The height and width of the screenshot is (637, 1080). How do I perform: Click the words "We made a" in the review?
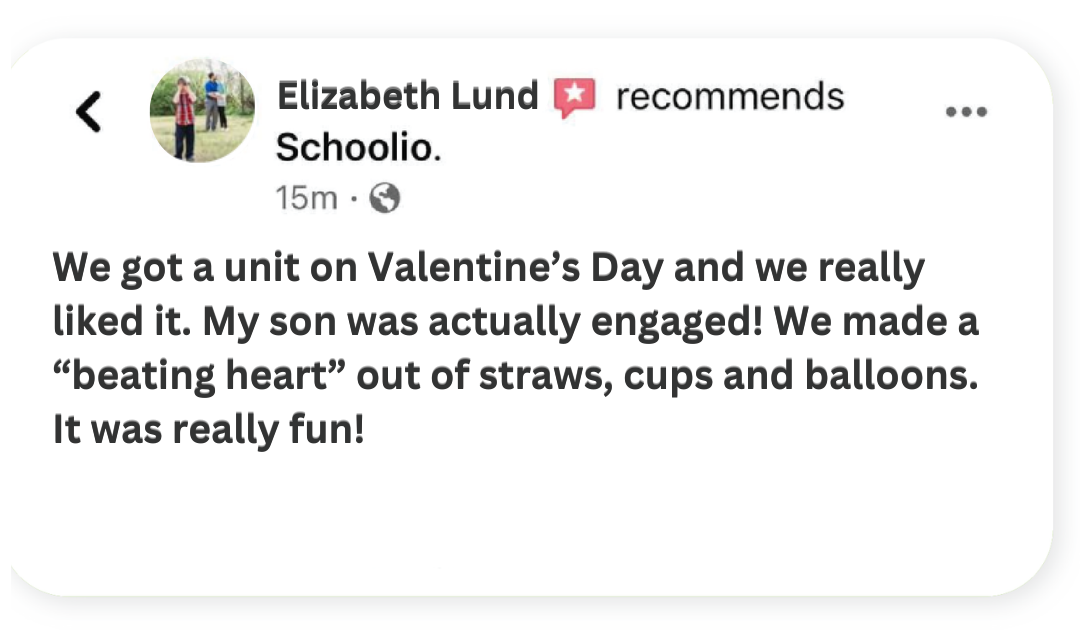878,323
